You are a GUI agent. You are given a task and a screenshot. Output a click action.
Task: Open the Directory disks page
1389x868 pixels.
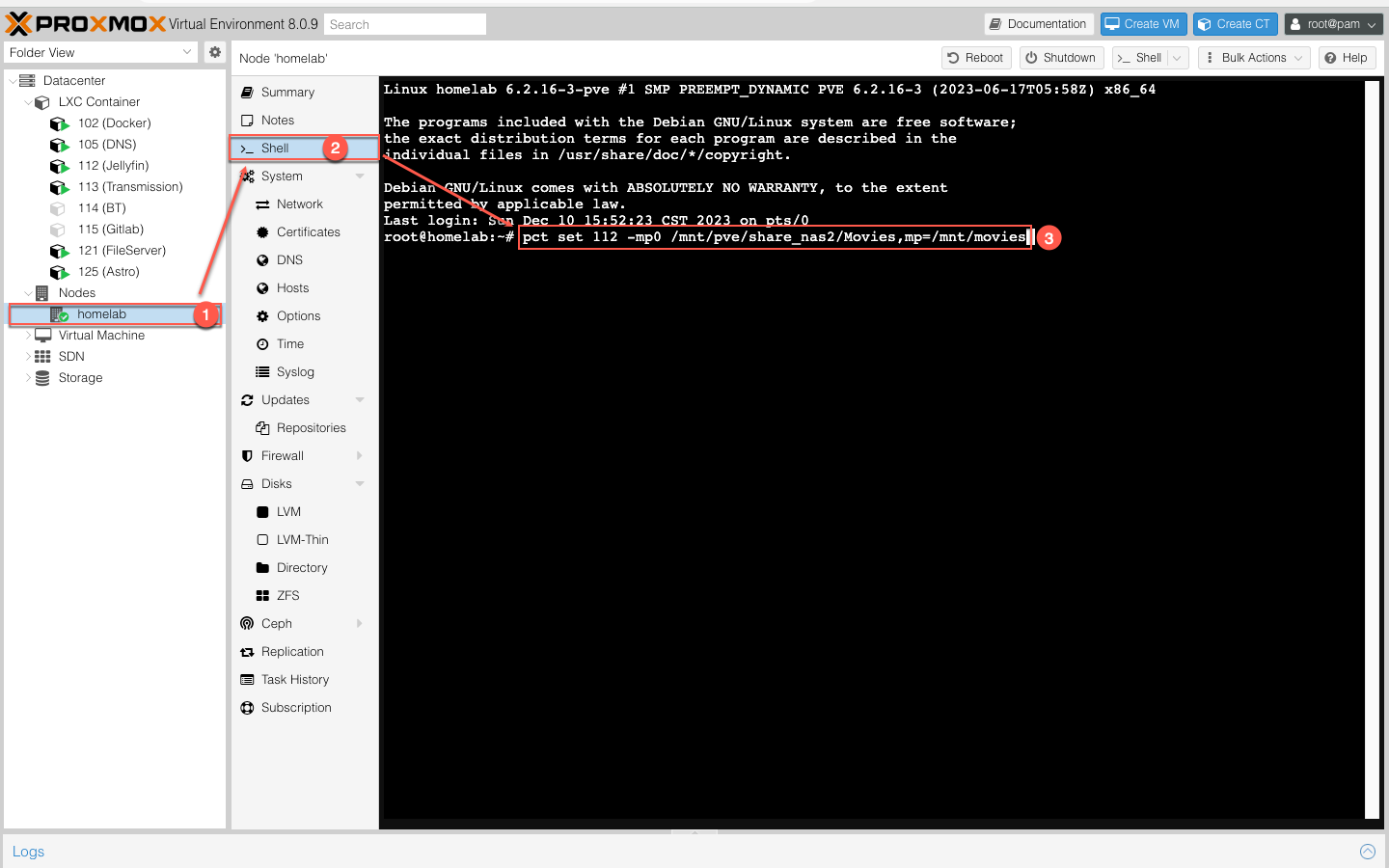(305, 568)
